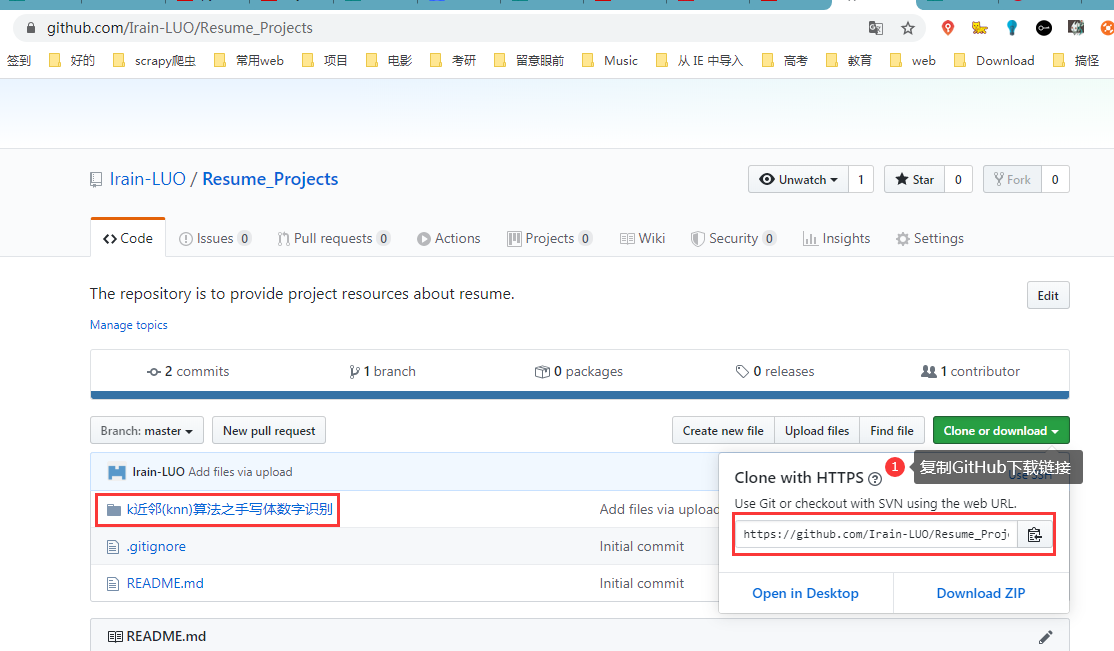The image size is (1114, 651).
Task: View the 0 packages page
Action: [x=578, y=371]
